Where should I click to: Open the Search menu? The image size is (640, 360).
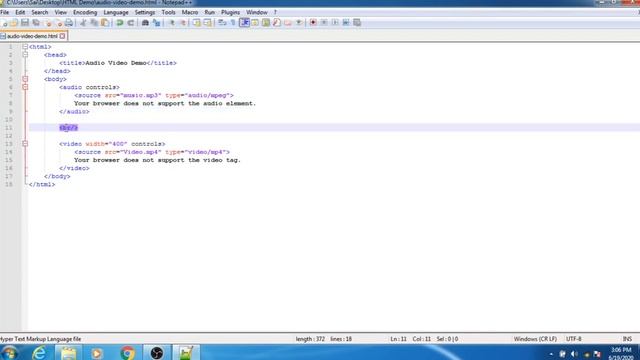pos(40,13)
